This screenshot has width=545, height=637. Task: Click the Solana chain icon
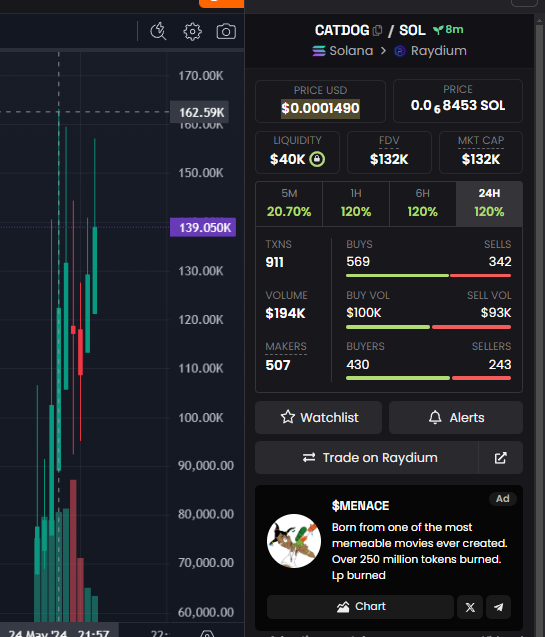[319, 51]
